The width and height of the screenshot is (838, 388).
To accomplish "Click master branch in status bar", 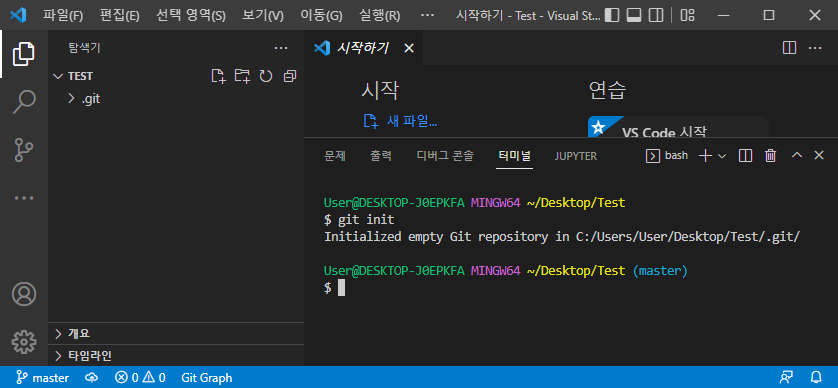I will [42, 378].
